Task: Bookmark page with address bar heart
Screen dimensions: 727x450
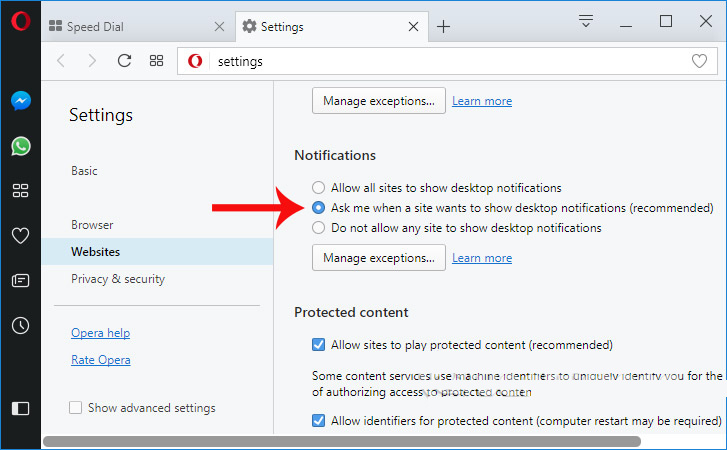Action: coord(700,61)
